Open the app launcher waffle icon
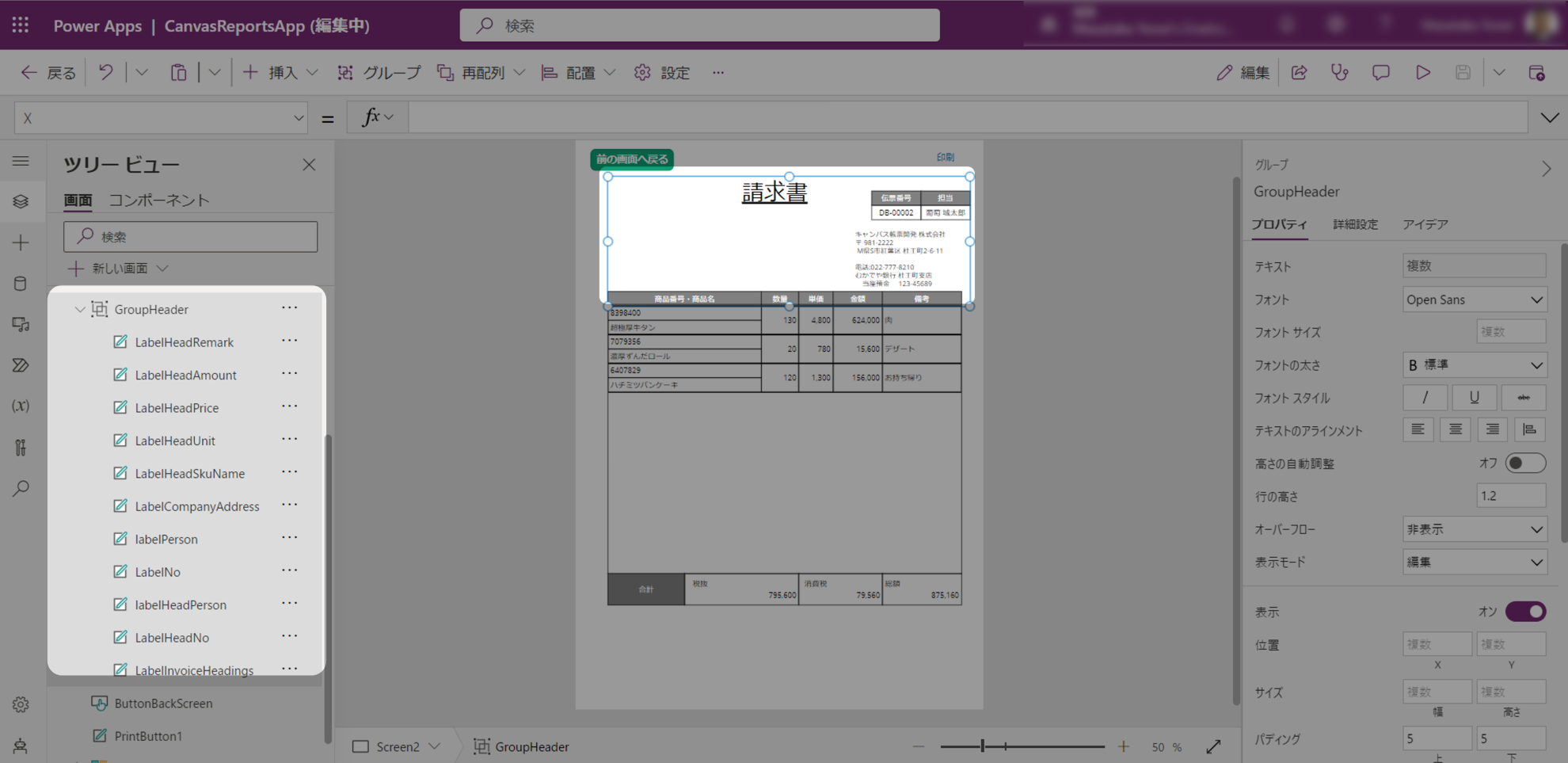Viewport: 1568px width, 763px height. pyautogui.click(x=21, y=25)
